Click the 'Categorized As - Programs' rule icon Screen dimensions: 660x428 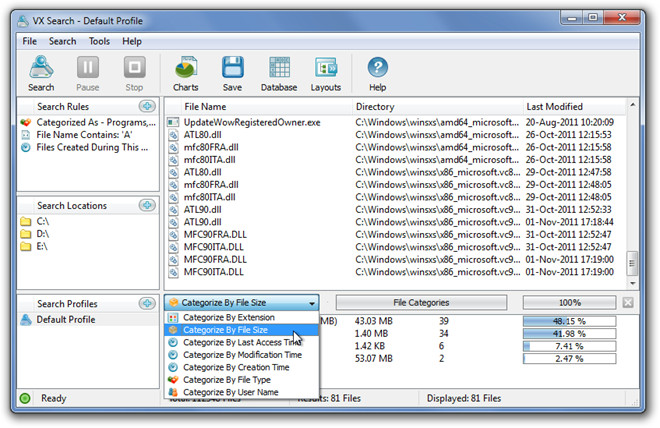26,122
